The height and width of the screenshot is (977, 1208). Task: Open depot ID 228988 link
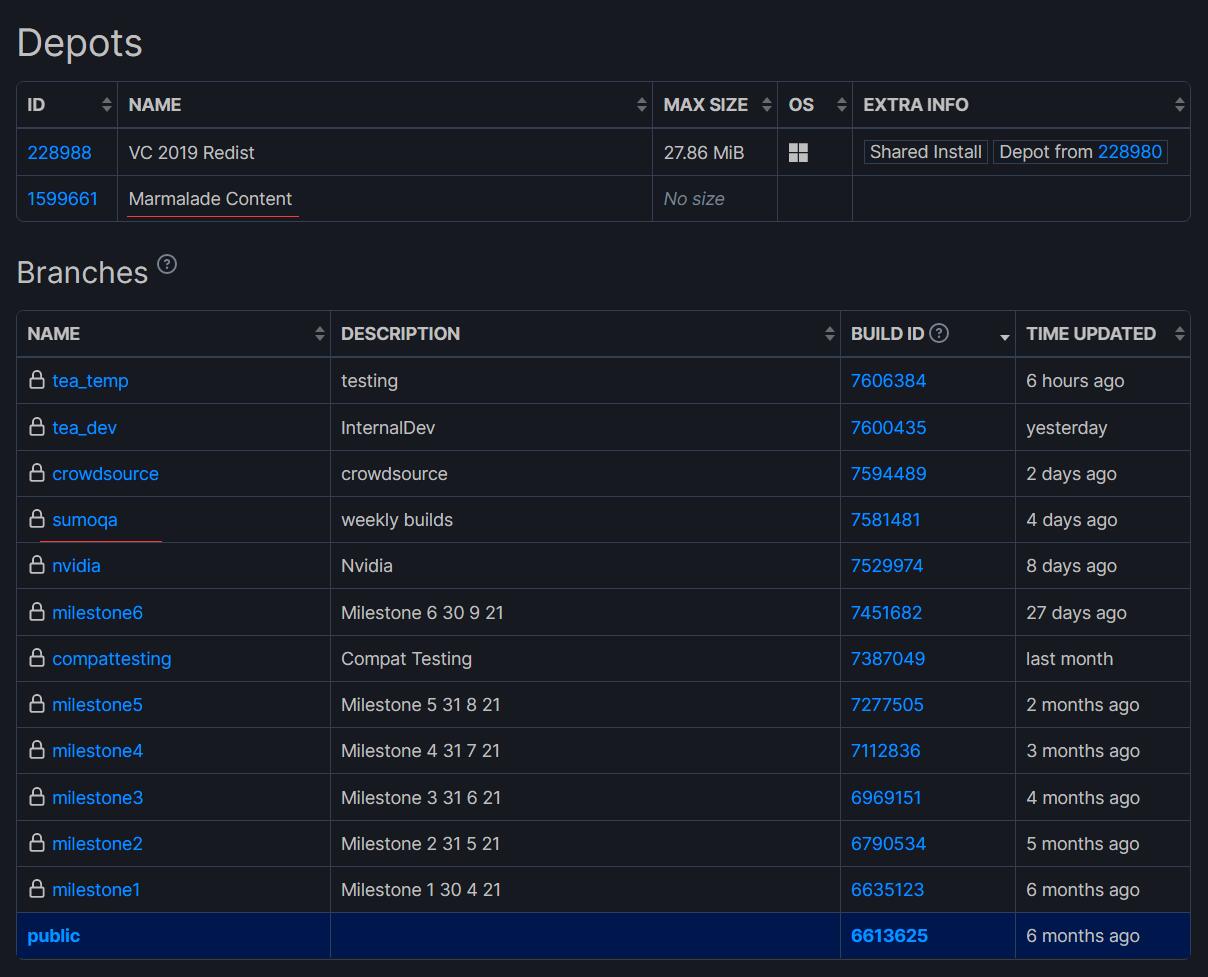[59, 152]
